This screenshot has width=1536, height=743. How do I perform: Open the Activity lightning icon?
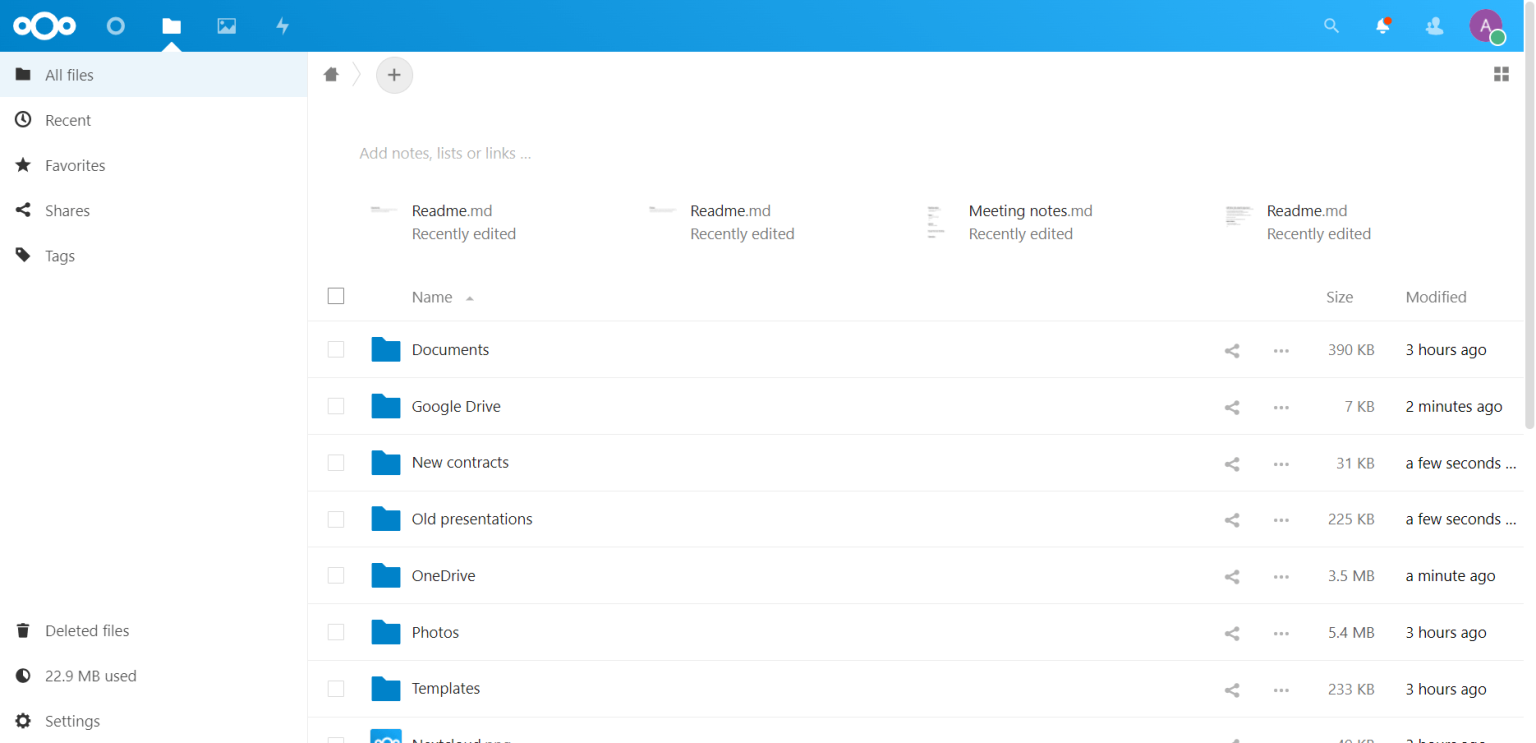coord(283,26)
